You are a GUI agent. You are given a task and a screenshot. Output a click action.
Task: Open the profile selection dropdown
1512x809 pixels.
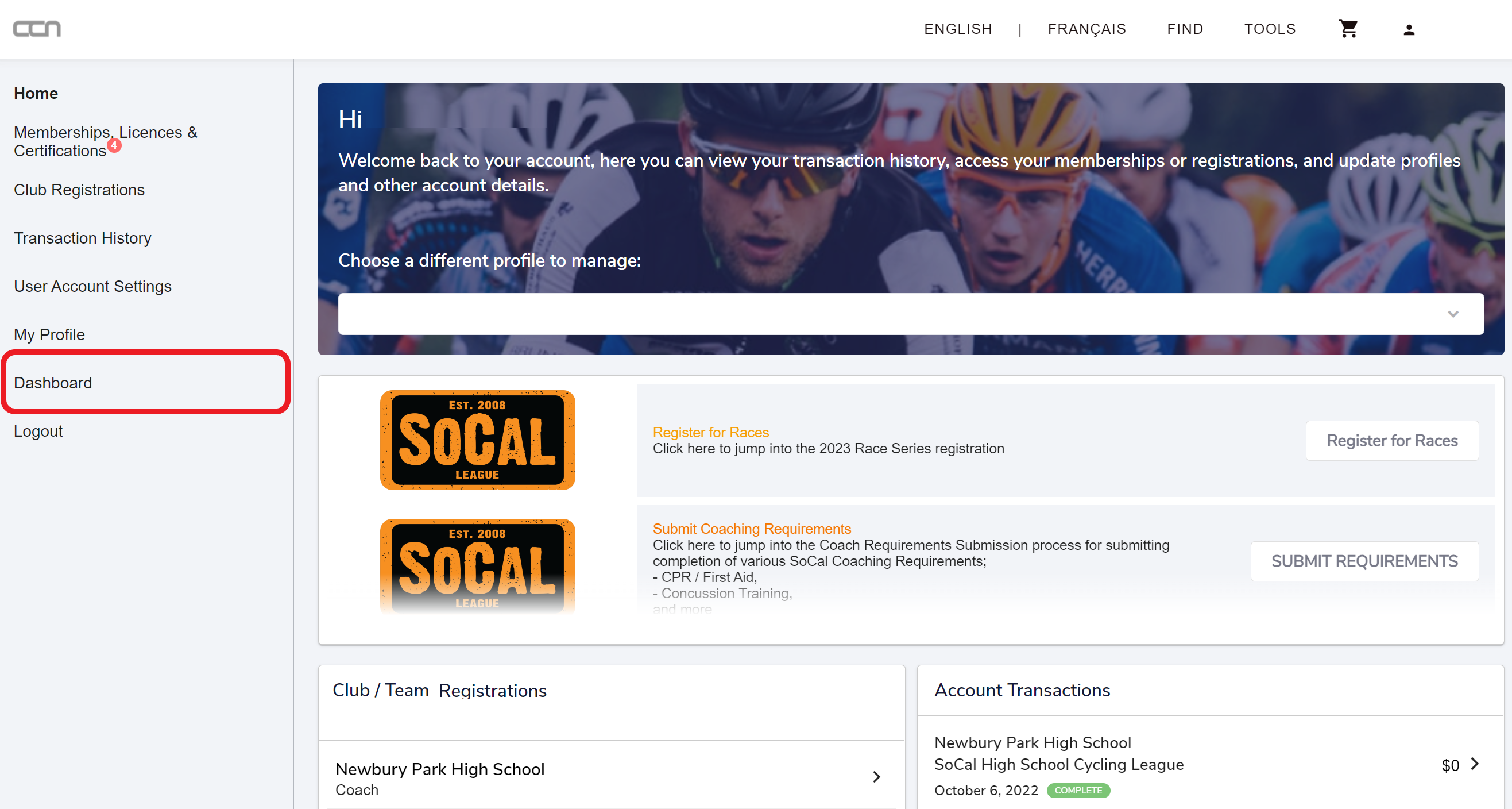(x=910, y=314)
